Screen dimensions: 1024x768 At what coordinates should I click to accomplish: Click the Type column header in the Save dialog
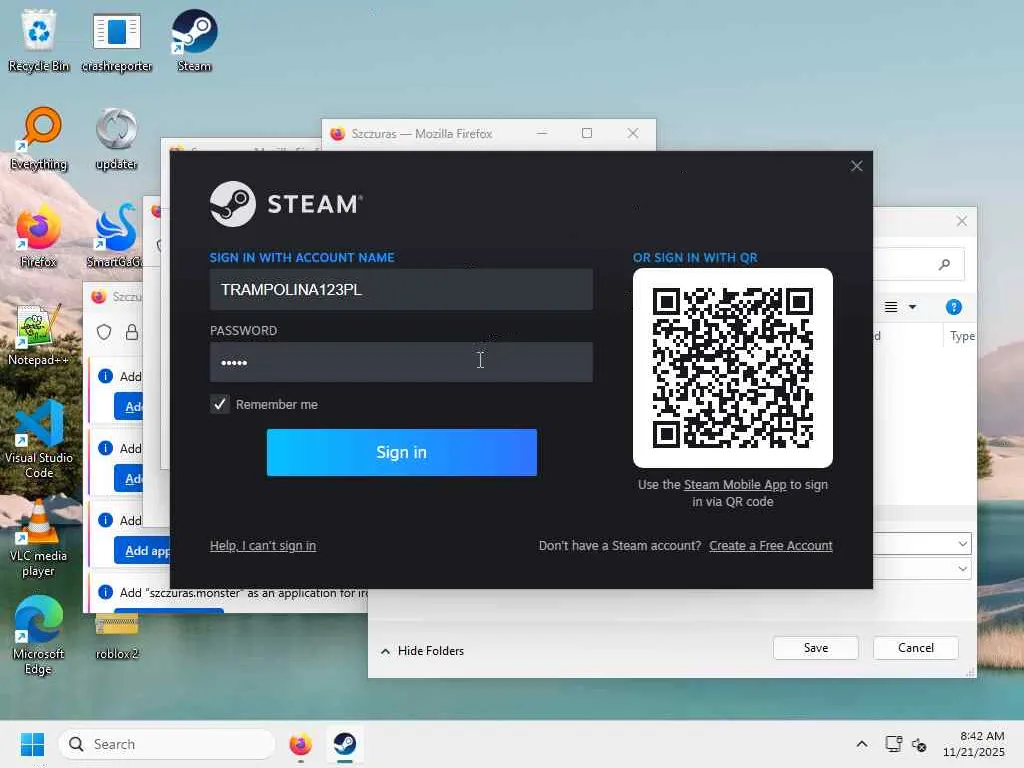coord(961,336)
